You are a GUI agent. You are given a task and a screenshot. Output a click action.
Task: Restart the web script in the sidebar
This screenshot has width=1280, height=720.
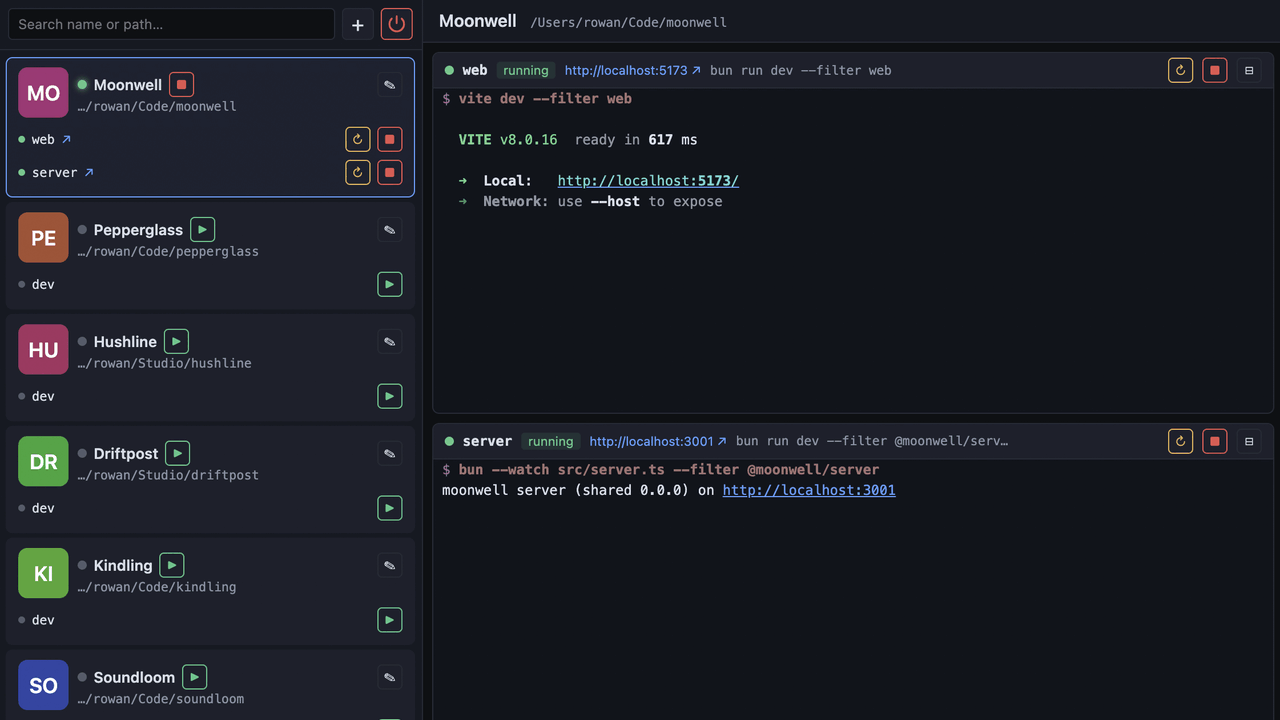tap(358, 140)
